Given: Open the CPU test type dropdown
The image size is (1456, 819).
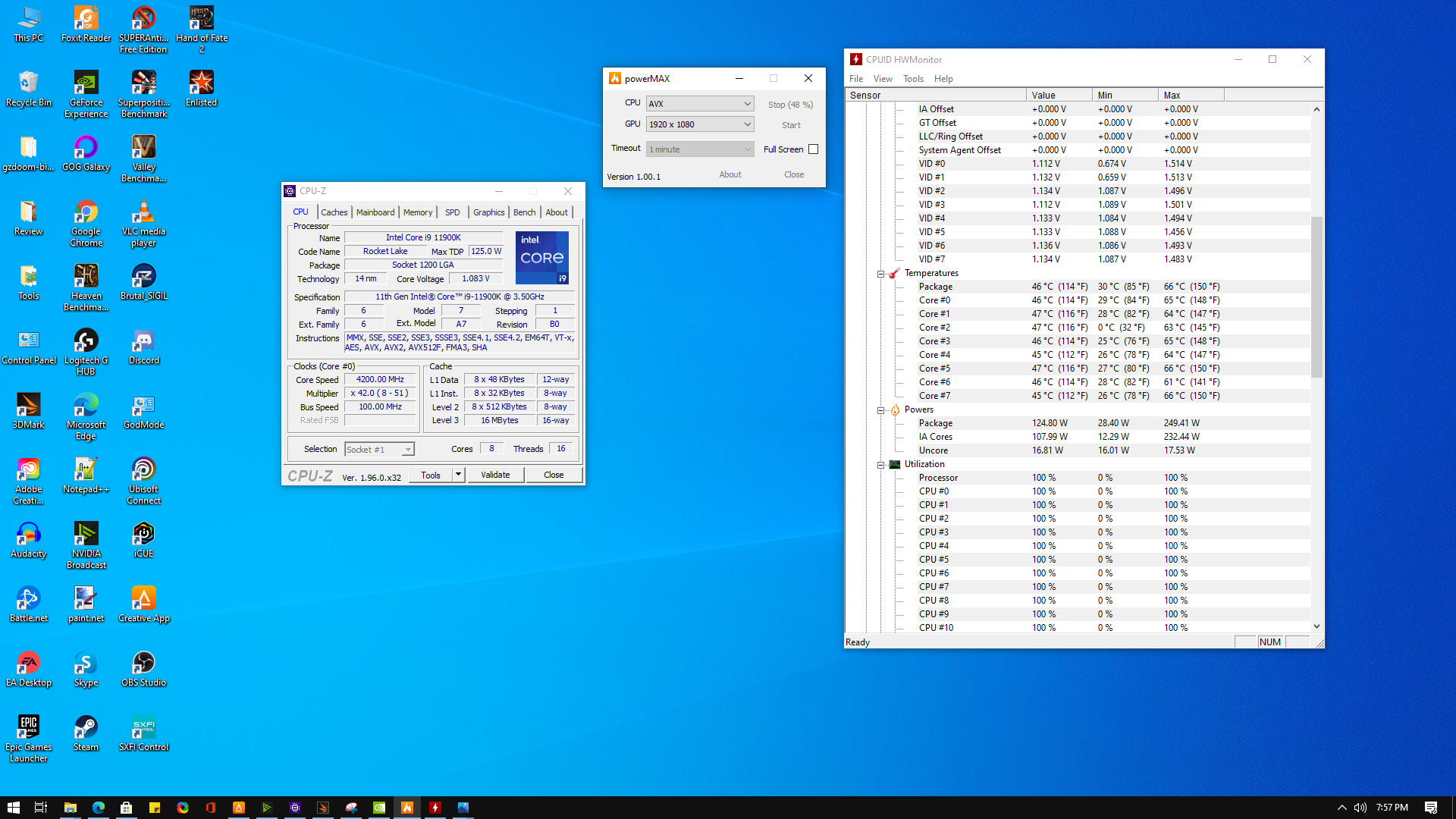Looking at the screenshot, I should tap(699, 104).
